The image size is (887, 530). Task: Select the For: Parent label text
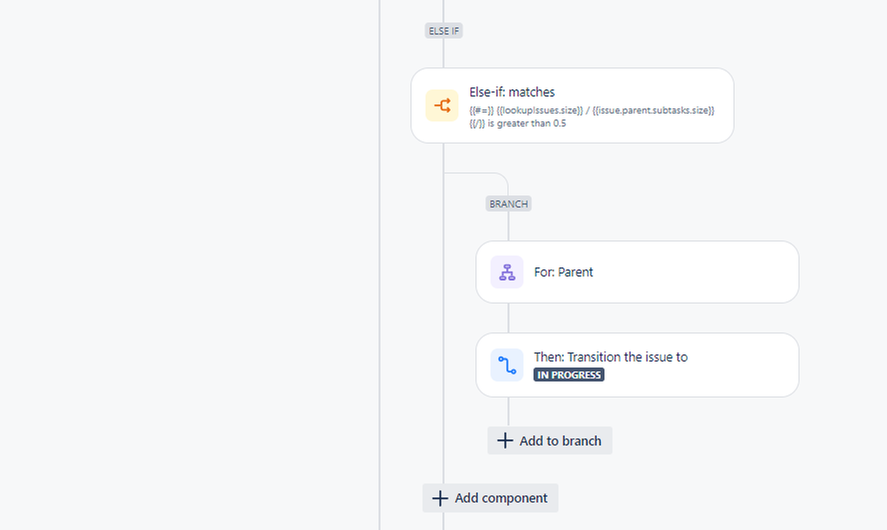tap(563, 272)
